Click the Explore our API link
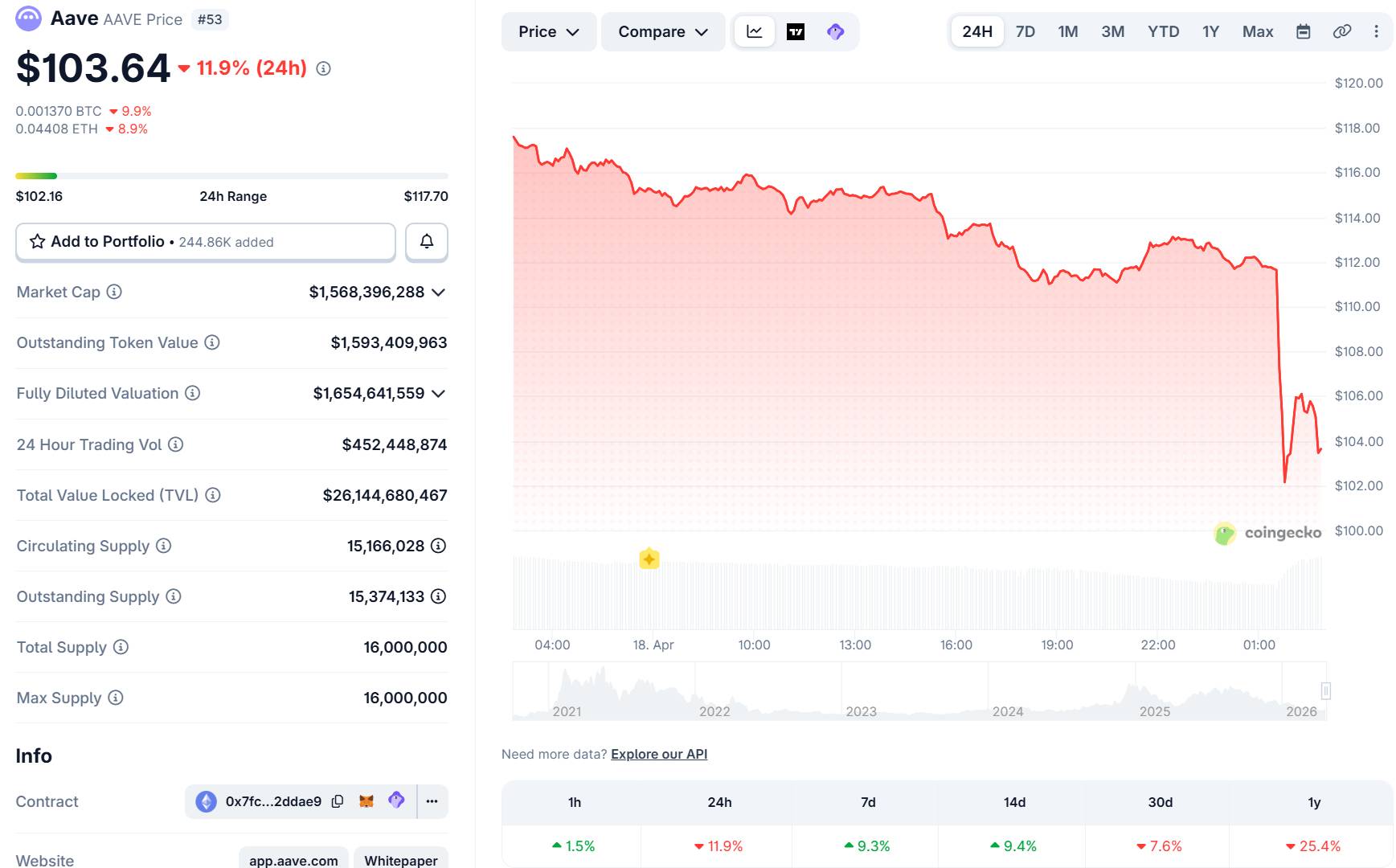Screen dimensions: 1396x868 [658, 754]
